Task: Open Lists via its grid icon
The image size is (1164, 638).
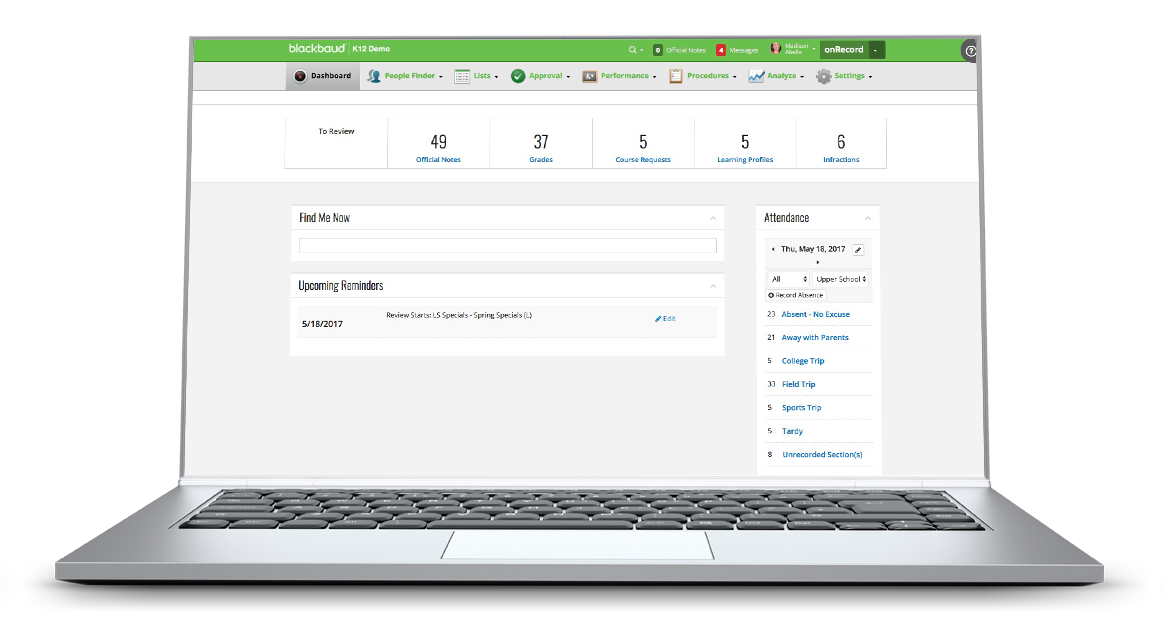Action: pos(460,75)
